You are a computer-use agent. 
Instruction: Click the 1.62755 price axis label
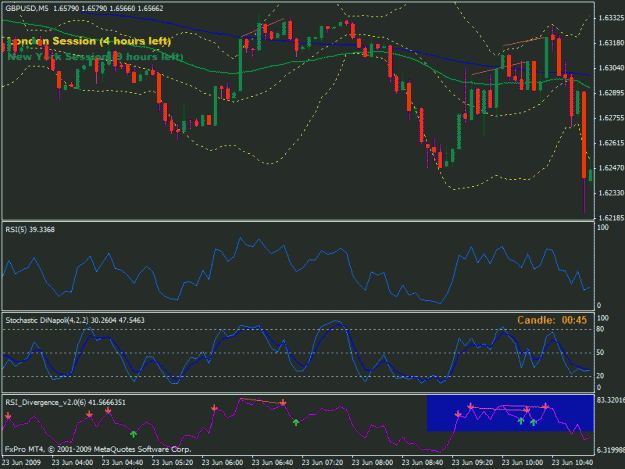click(611, 118)
